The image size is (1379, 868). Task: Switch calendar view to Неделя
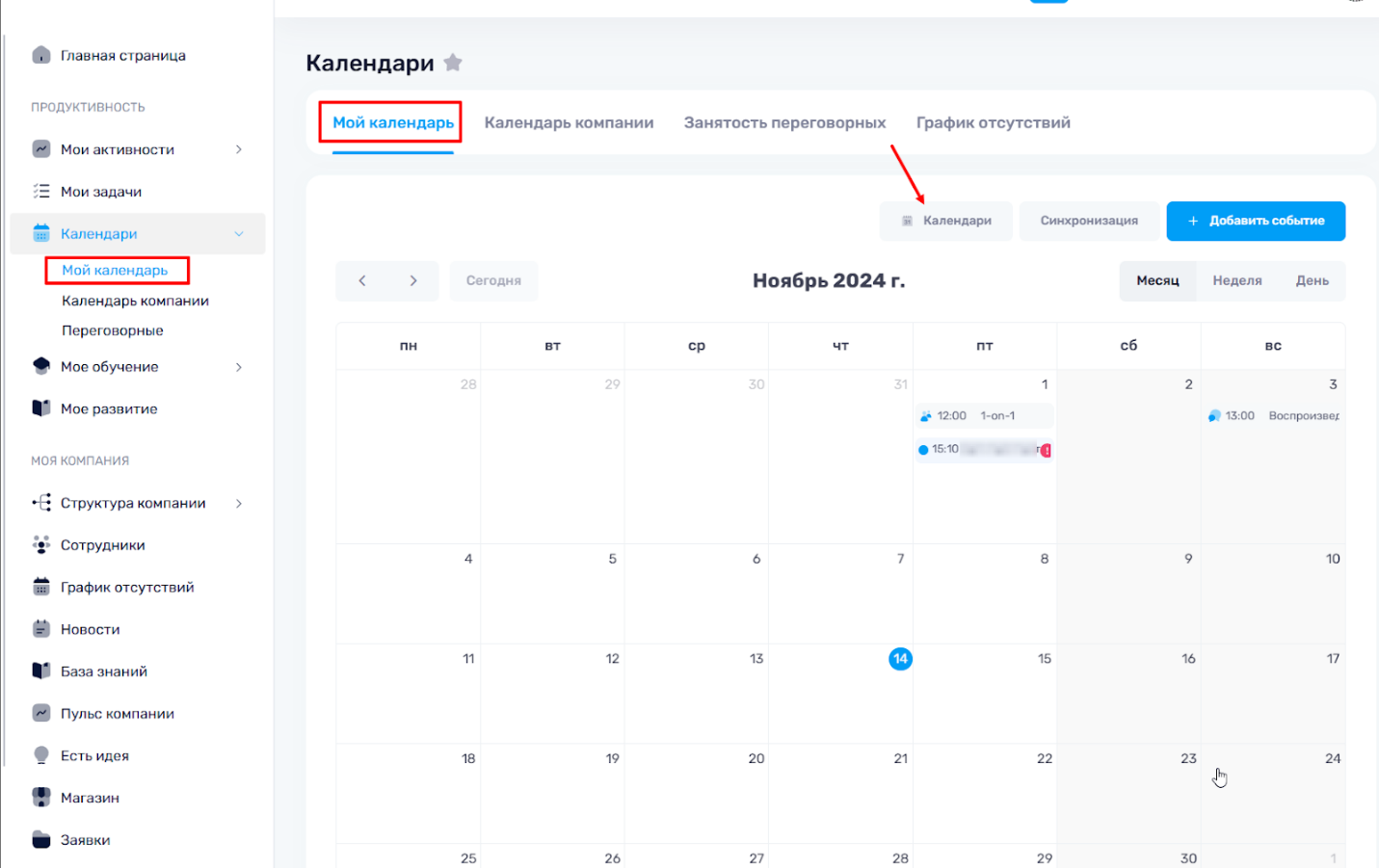coord(1236,280)
